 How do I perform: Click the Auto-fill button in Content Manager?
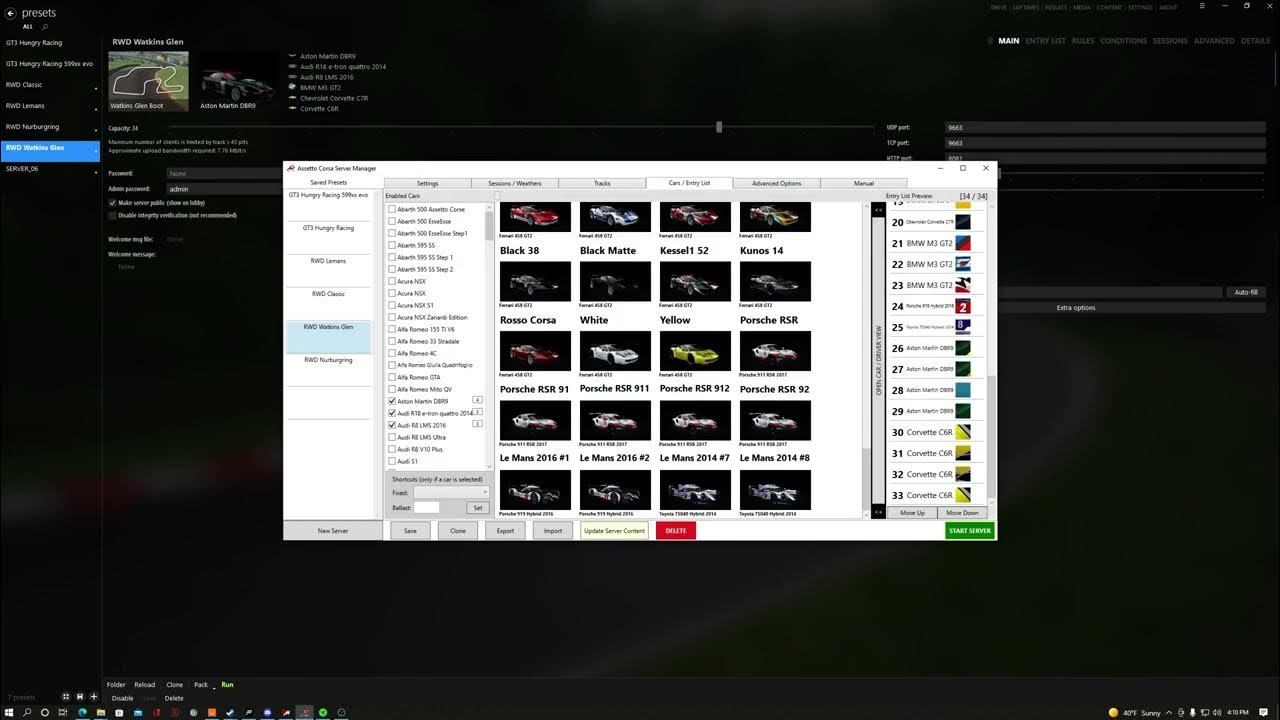pyautogui.click(x=1246, y=292)
